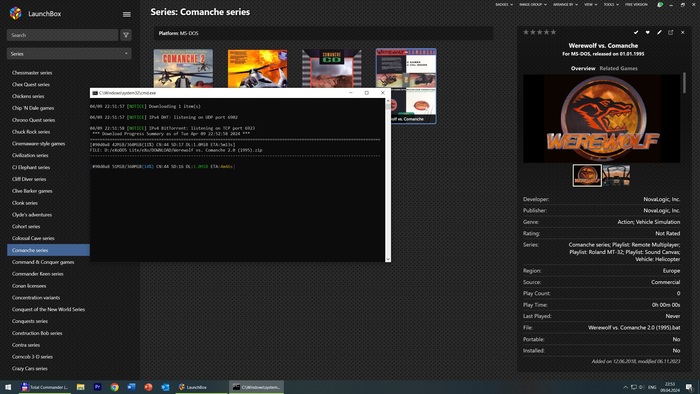
Task: Select Command & Conquer games in sidebar
Action: tap(43, 262)
